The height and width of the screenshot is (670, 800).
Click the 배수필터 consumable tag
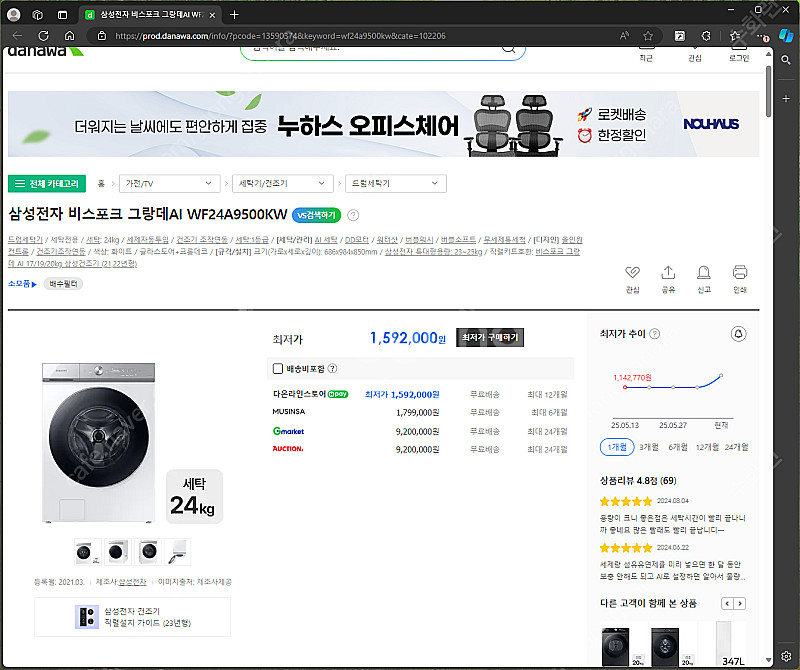click(x=63, y=284)
